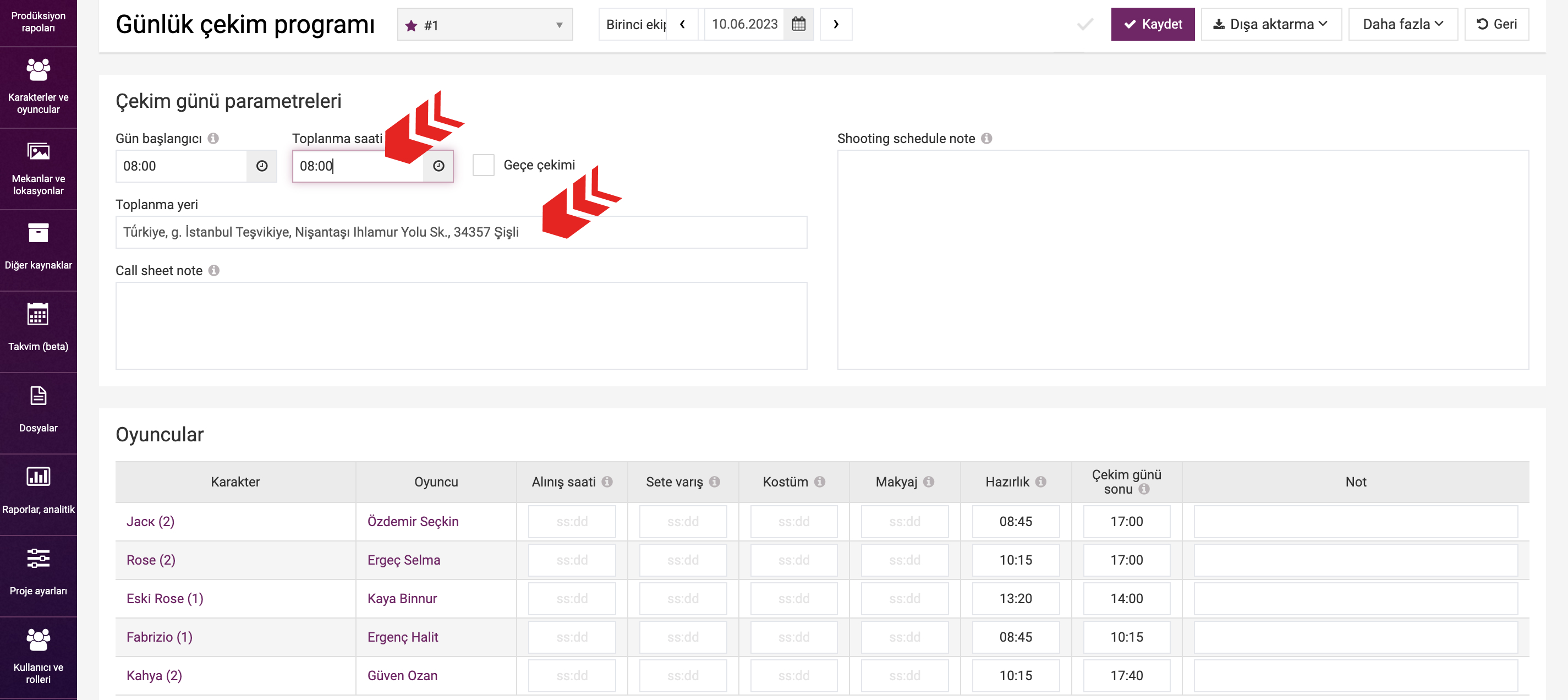Viewport: 1568px width, 700px height.
Task: Go back with Geri button
Action: click(x=1496, y=24)
